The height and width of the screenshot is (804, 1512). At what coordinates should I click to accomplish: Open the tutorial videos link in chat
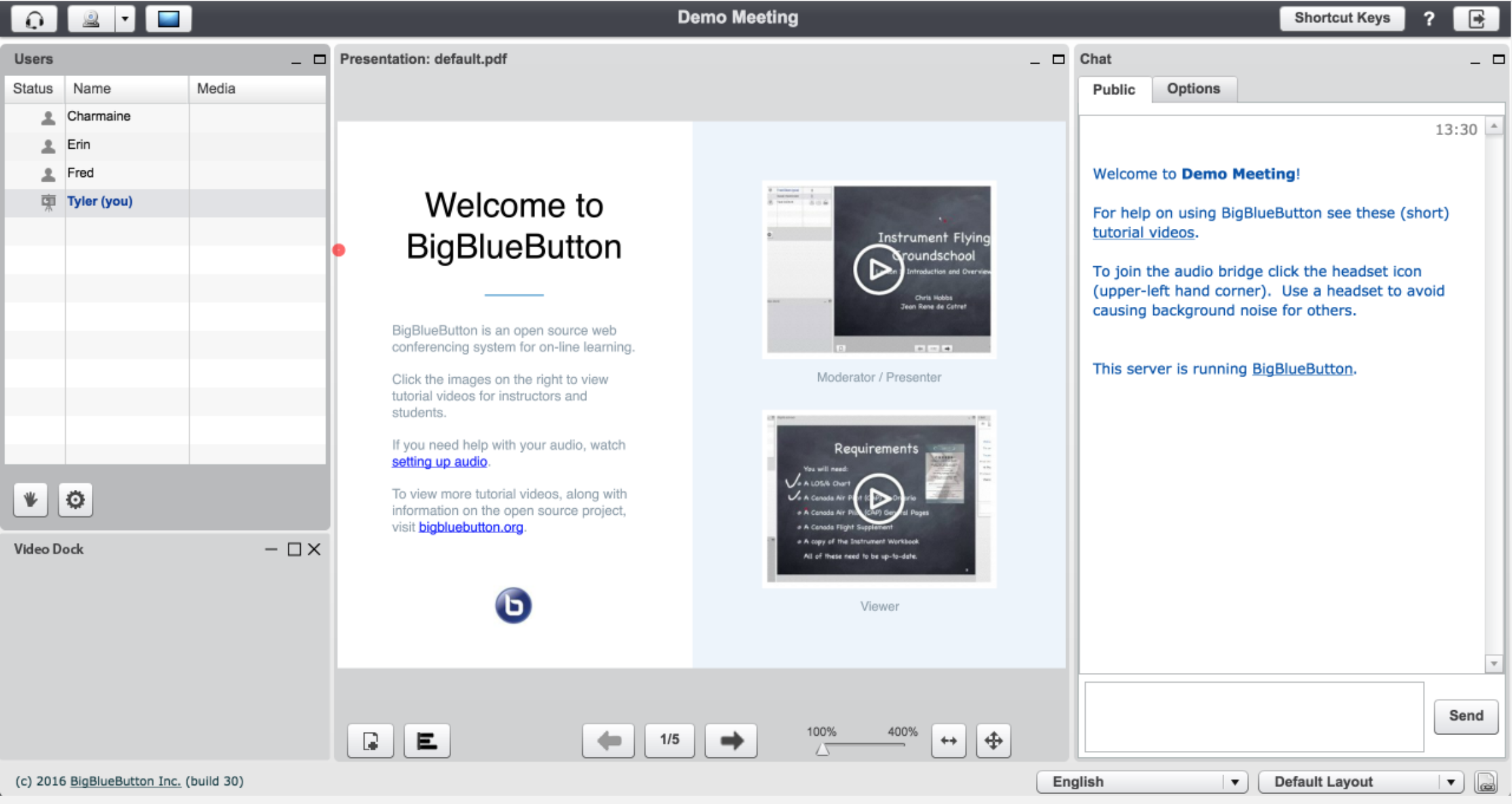pyautogui.click(x=1144, y=232)
